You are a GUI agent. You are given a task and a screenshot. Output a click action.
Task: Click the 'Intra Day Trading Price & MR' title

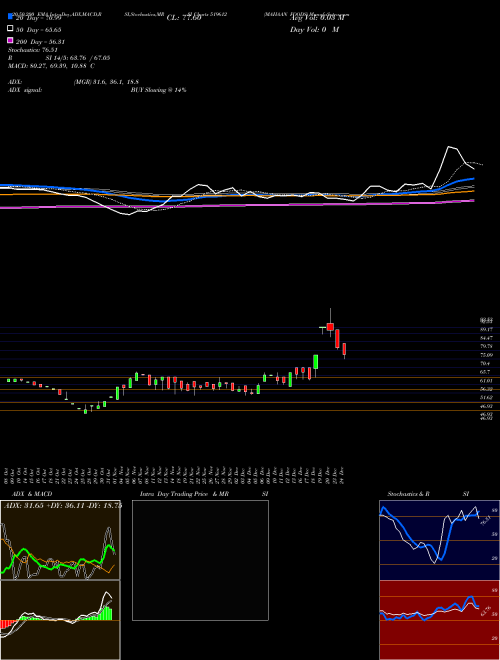click(x=184, y=494)
